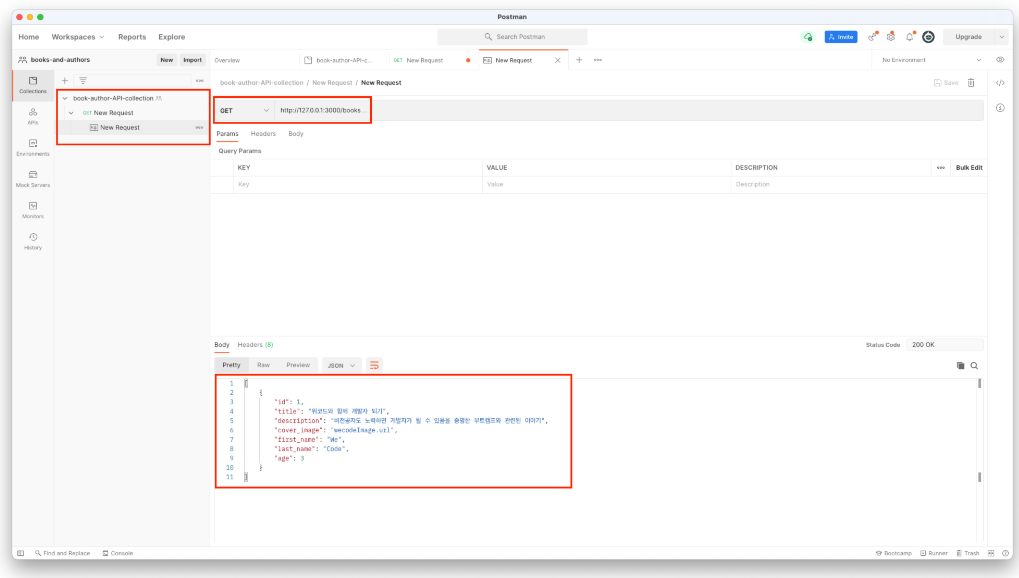The image size is (1019, 578).
Task: Open more actions for selected New Request example
Action: pyautogui.click(x=199, y=127)
